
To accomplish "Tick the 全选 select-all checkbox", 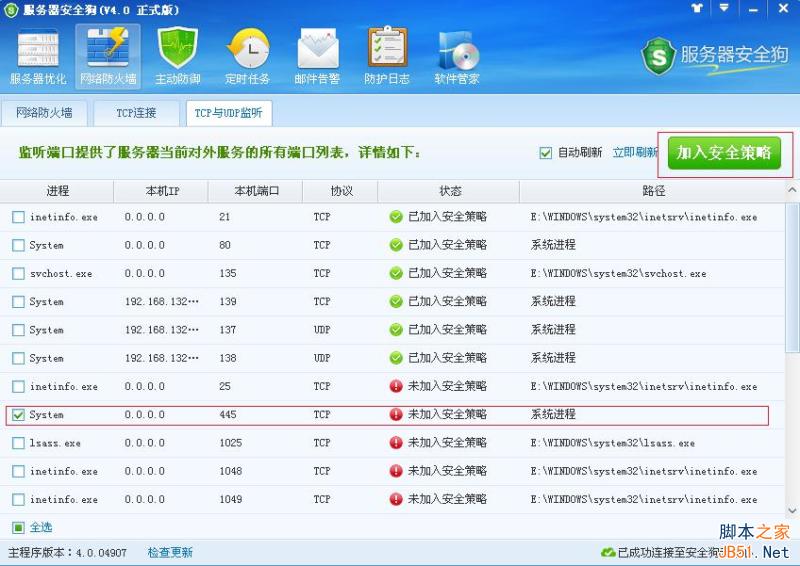I will tap(18, 527).
